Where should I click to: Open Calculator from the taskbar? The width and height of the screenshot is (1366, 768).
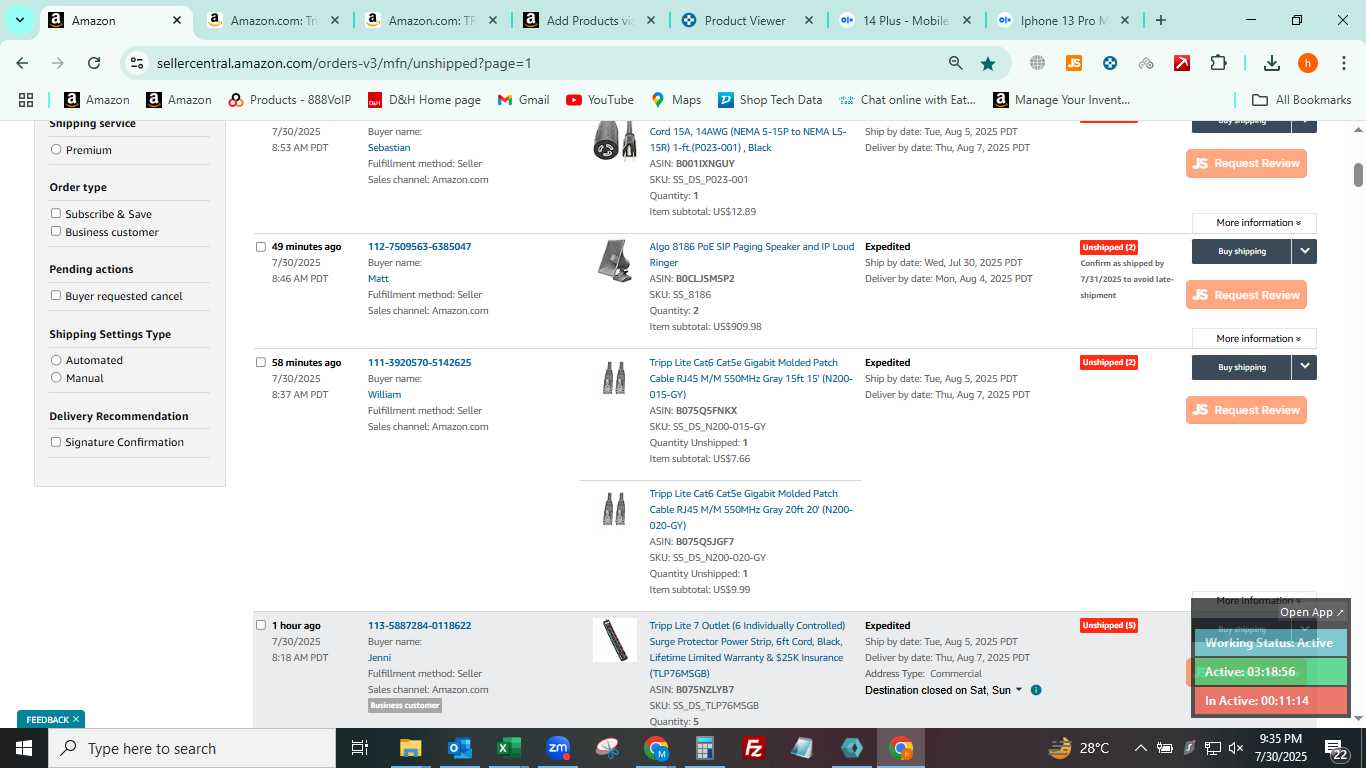[x=705, y=748]
